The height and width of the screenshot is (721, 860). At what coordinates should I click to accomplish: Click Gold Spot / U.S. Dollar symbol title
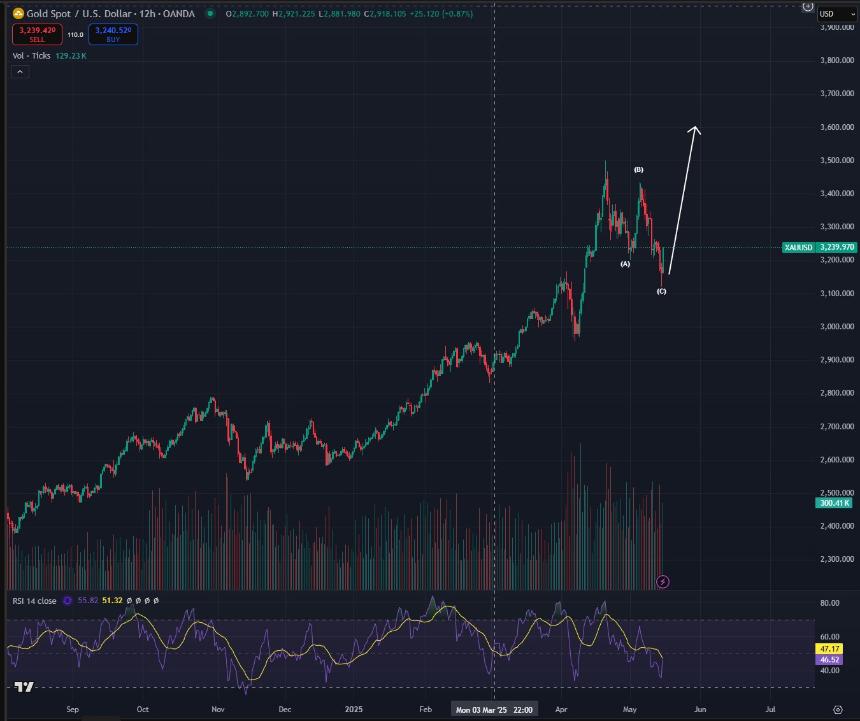[80, 14]
